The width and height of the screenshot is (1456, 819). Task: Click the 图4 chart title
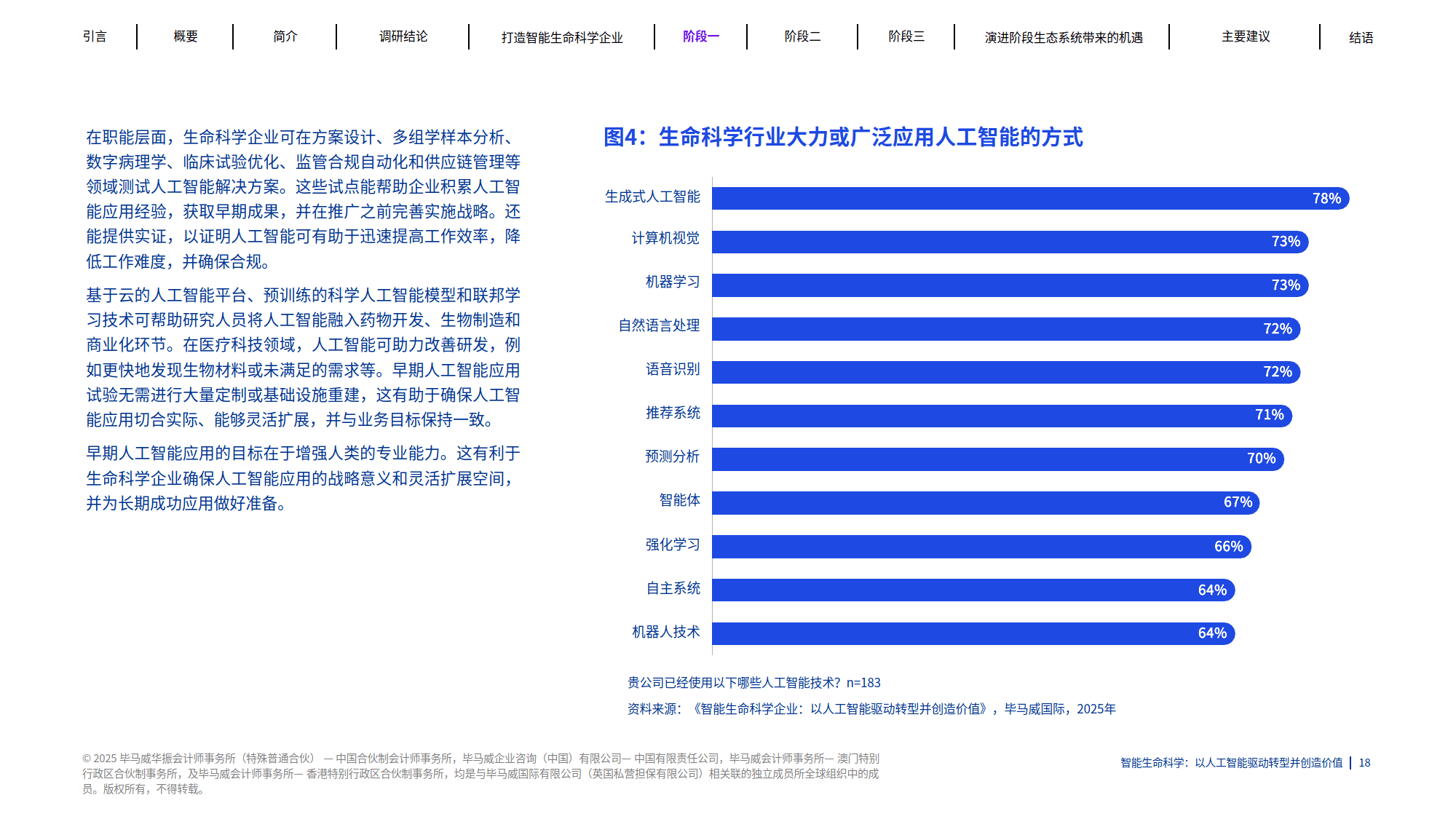(844, 137)
